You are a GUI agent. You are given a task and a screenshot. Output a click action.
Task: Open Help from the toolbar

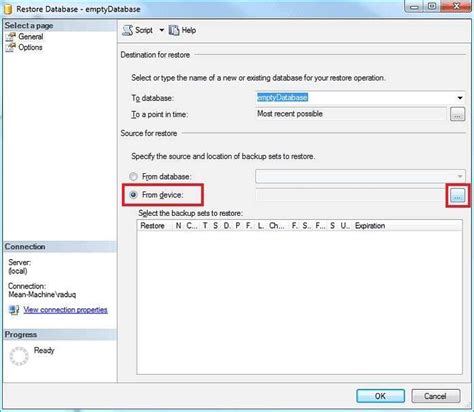point(182,30)
